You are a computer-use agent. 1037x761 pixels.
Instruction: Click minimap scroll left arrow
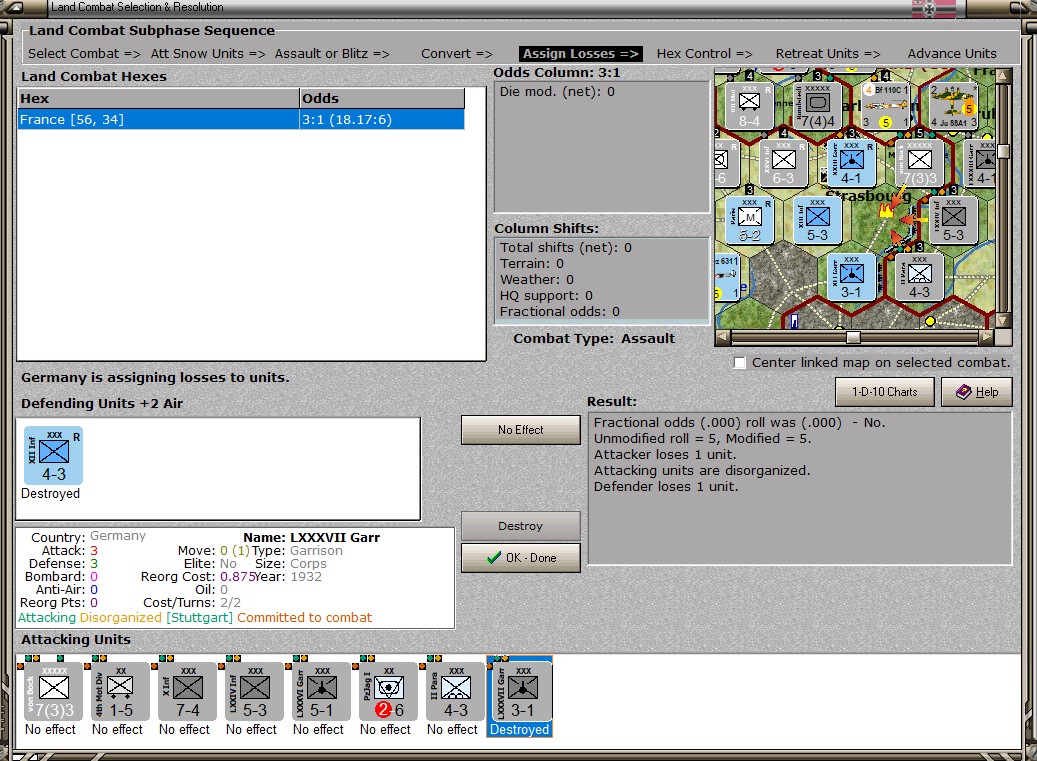[x=722, y=337]
